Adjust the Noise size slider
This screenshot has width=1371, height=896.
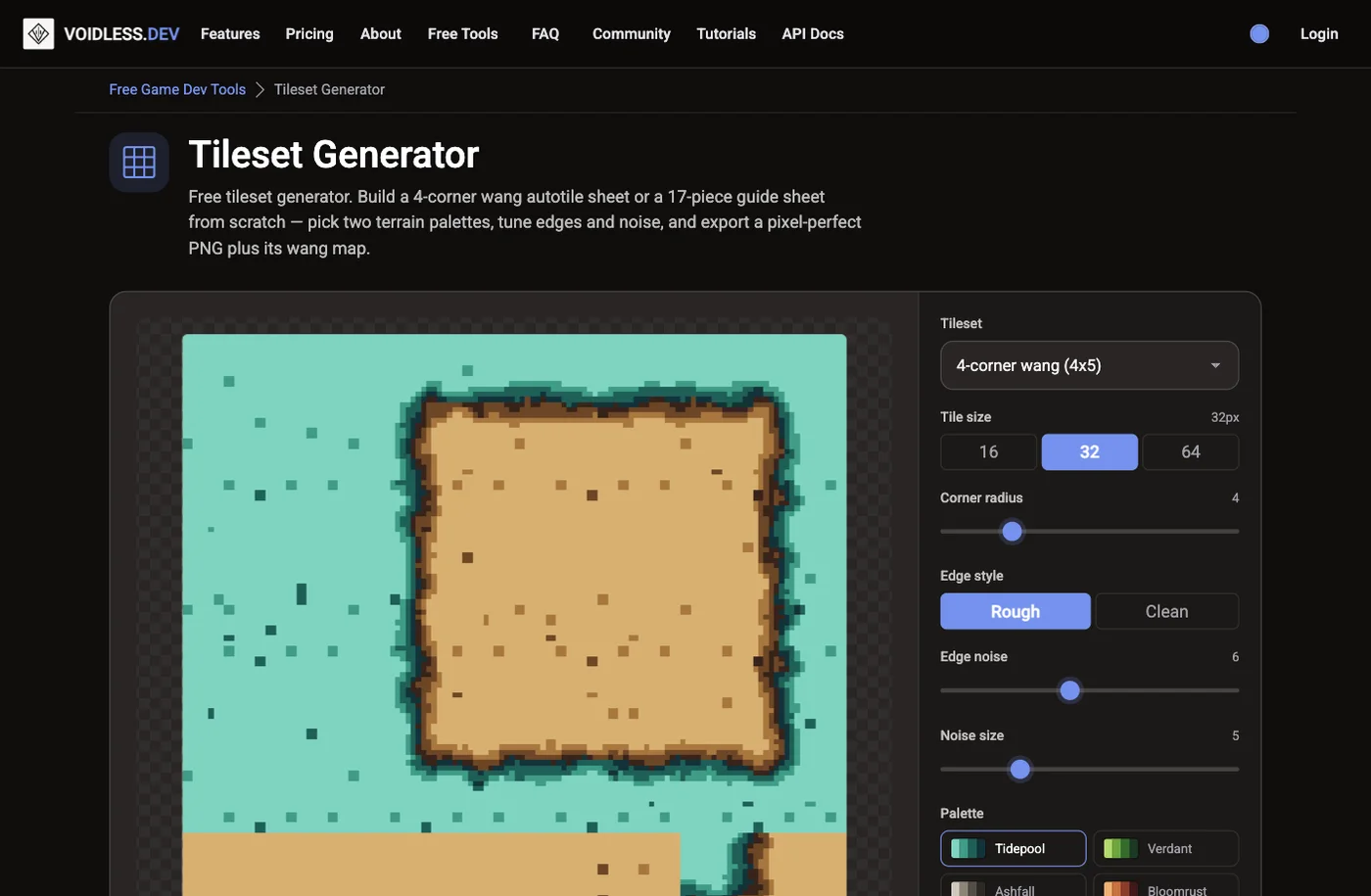pos(1089,770)
